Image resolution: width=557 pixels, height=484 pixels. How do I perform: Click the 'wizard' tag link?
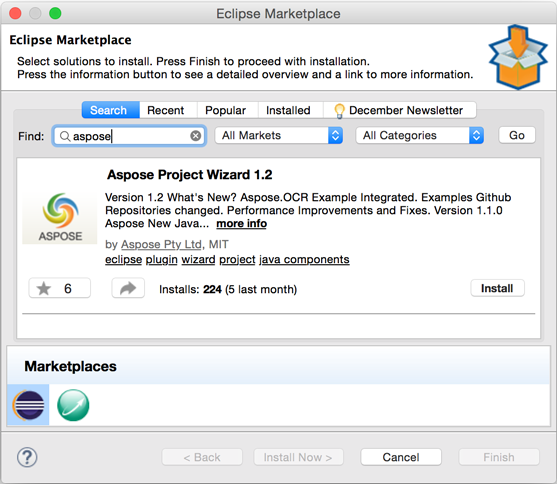198,260
